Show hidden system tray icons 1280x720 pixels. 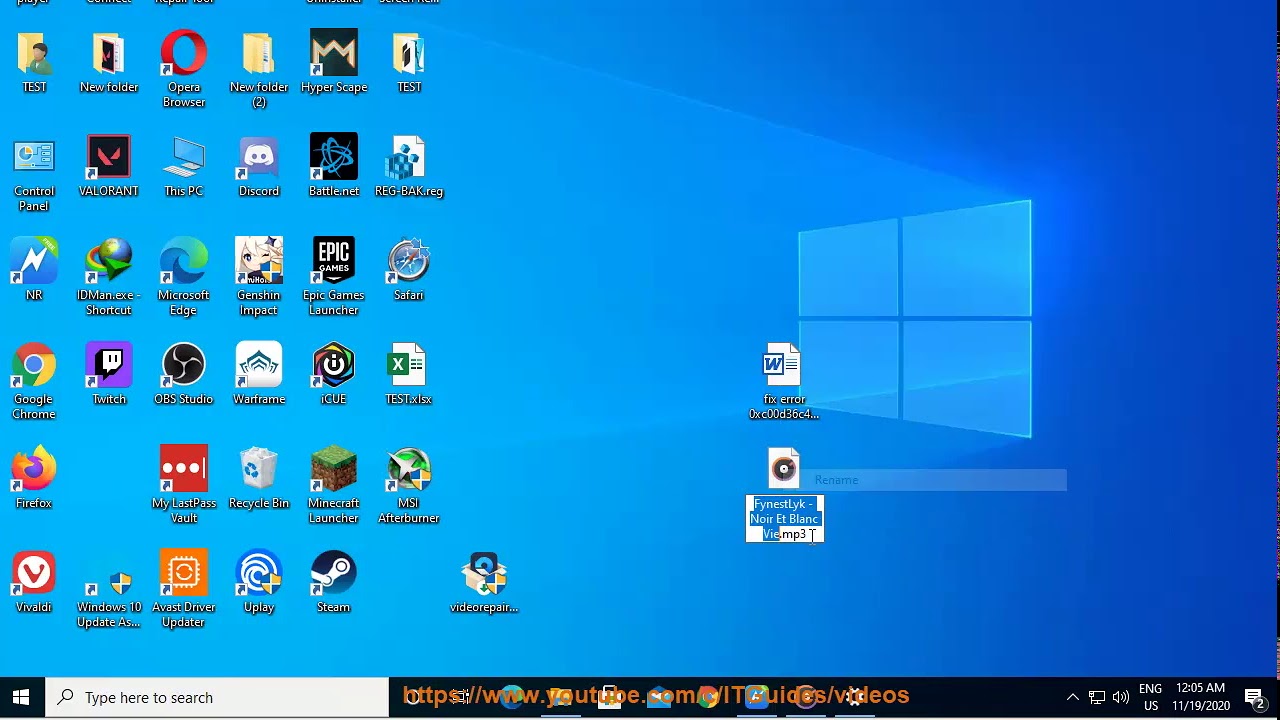[x=1073, y=697]
